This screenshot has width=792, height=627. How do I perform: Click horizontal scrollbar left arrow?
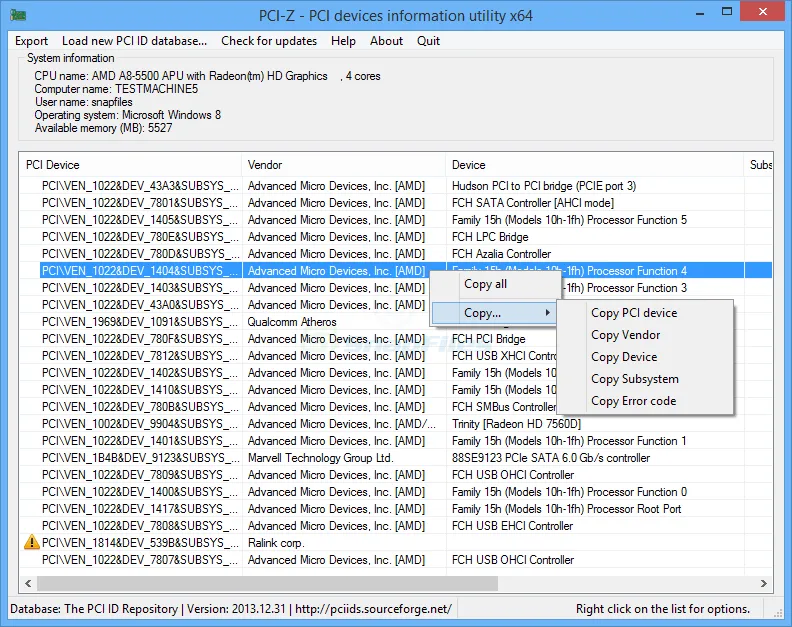[28, 584]
